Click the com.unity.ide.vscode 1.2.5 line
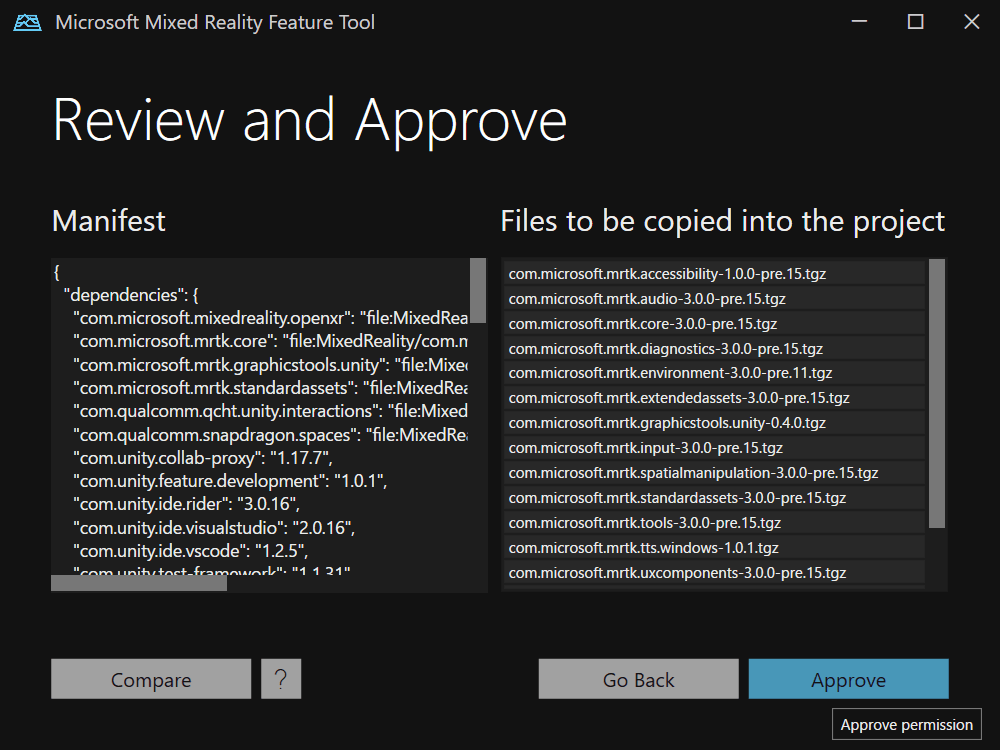 point(191,550)
